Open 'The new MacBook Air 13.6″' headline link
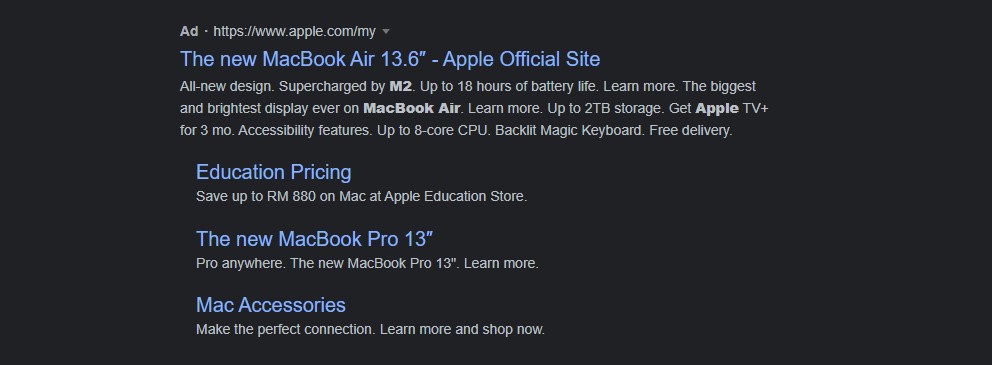This screenshot has width=992, height=365. click(x=390, y=59)
